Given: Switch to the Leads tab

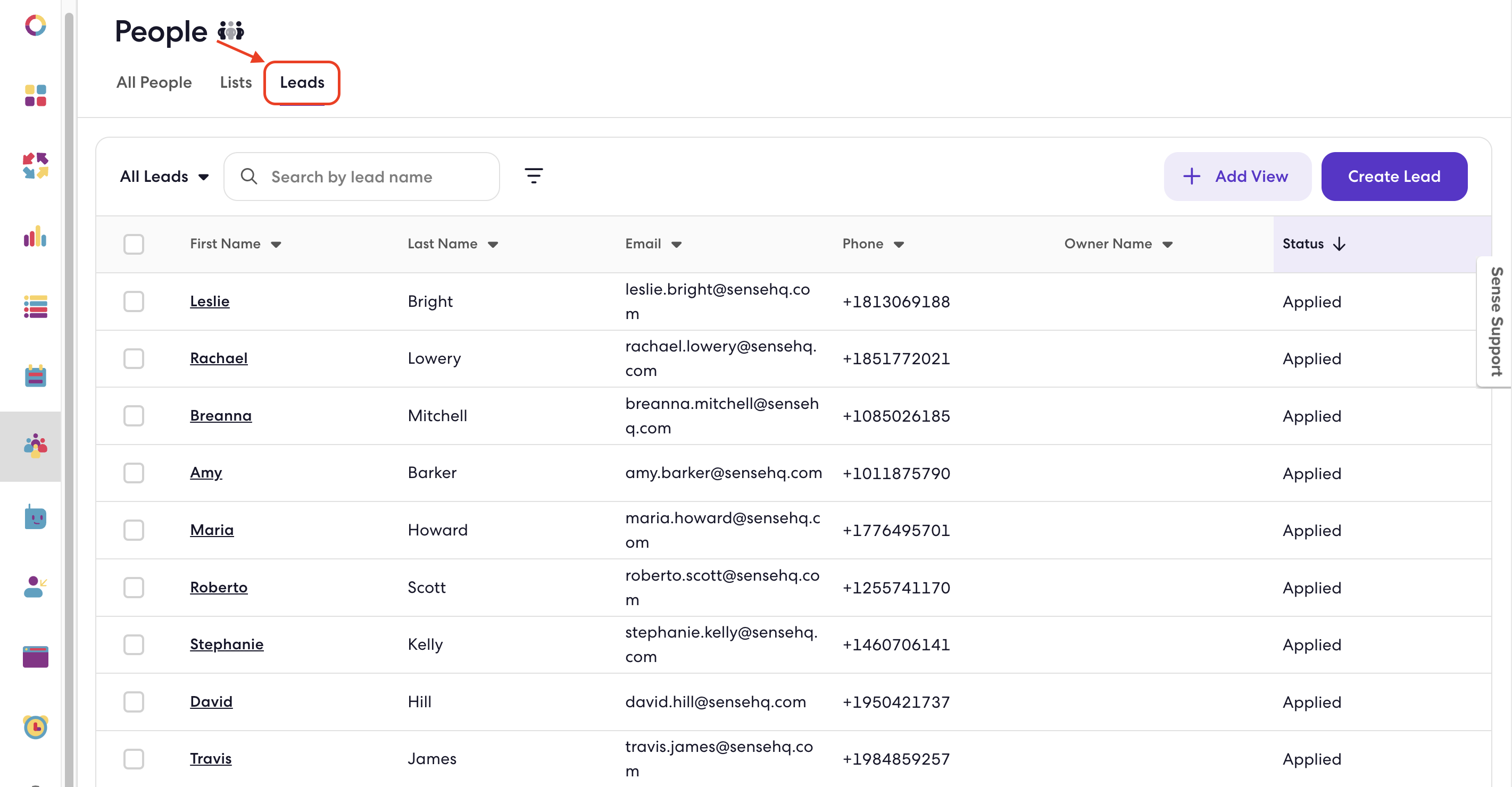Looking at the screenshot, I should [x=302, y=82].
